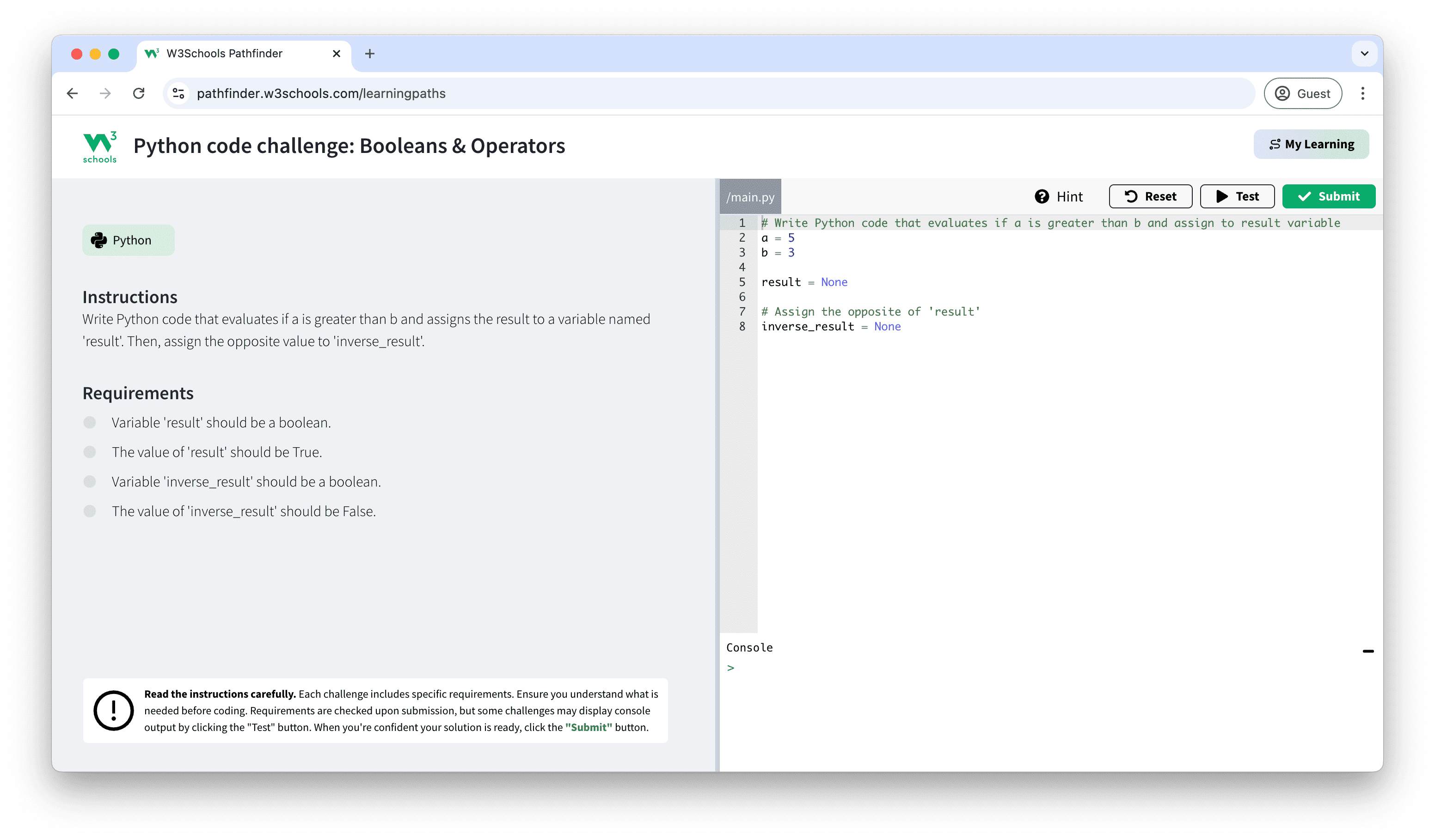Image resolution: width=1435 pixels, height=840 pixels.
Task: Submit the code solution
Action: pyautogui.click(x=1328, y=196)
